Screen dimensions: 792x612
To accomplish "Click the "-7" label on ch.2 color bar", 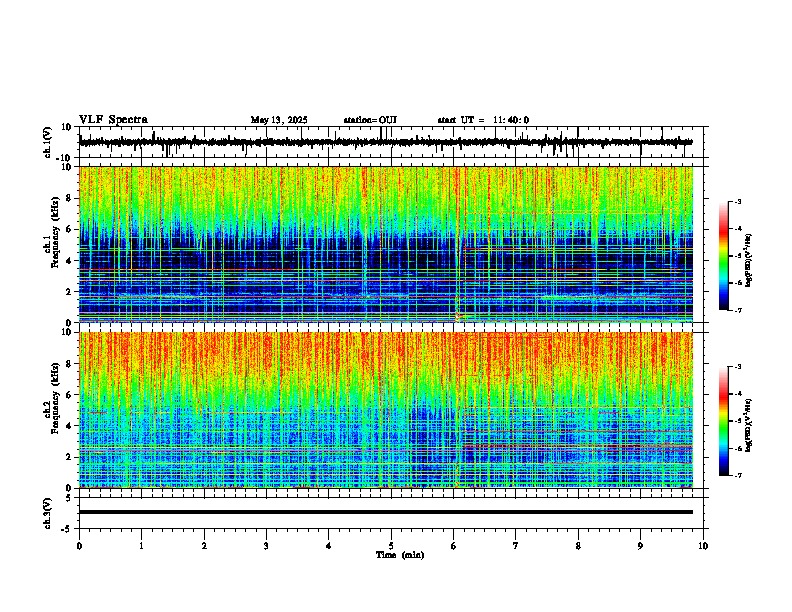I will tap(737, 476).
